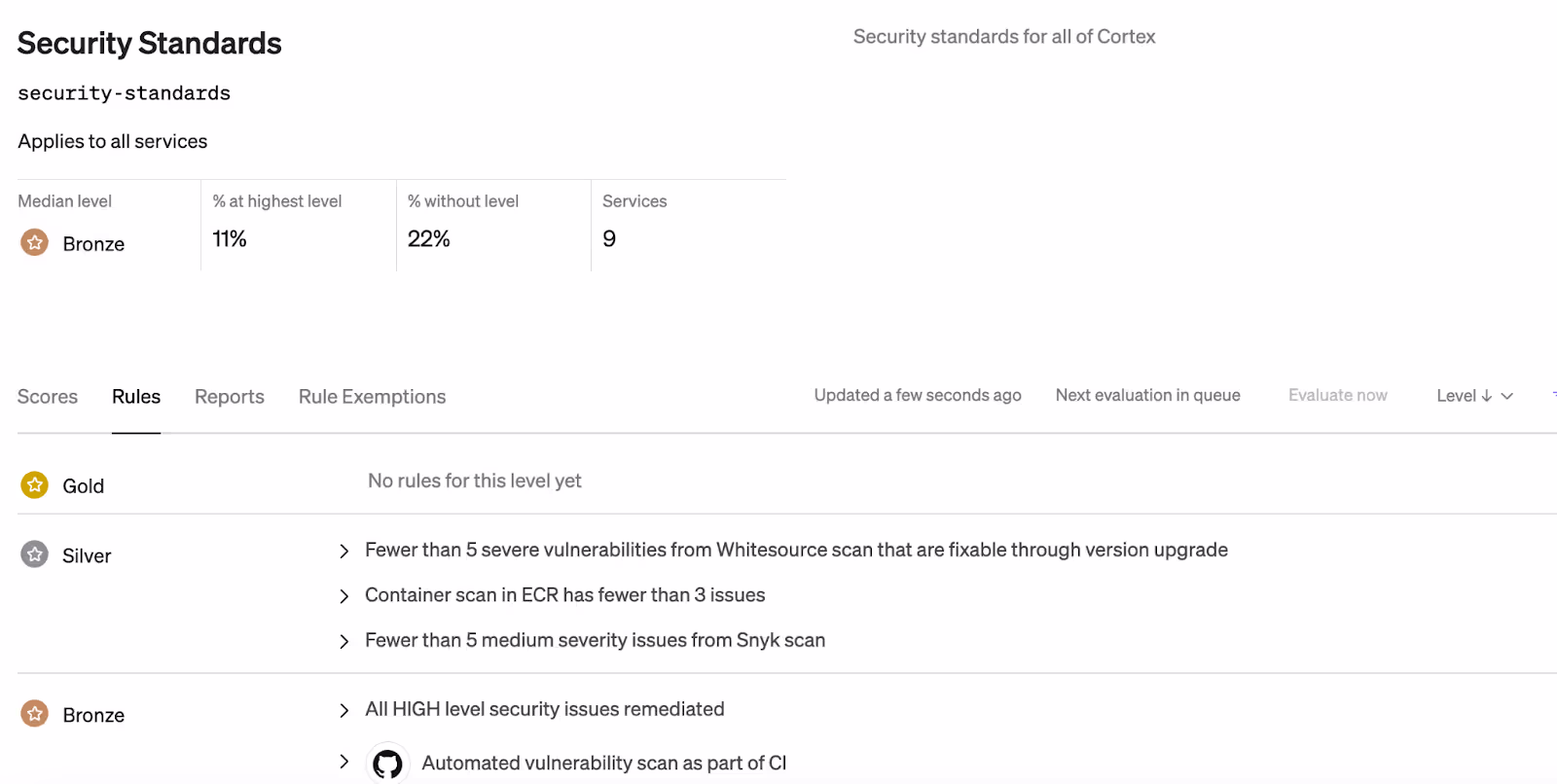Expand the Automated vulnerability scan rule
This screenshot has height=784, width=1557.
click(x=344, y=762)
